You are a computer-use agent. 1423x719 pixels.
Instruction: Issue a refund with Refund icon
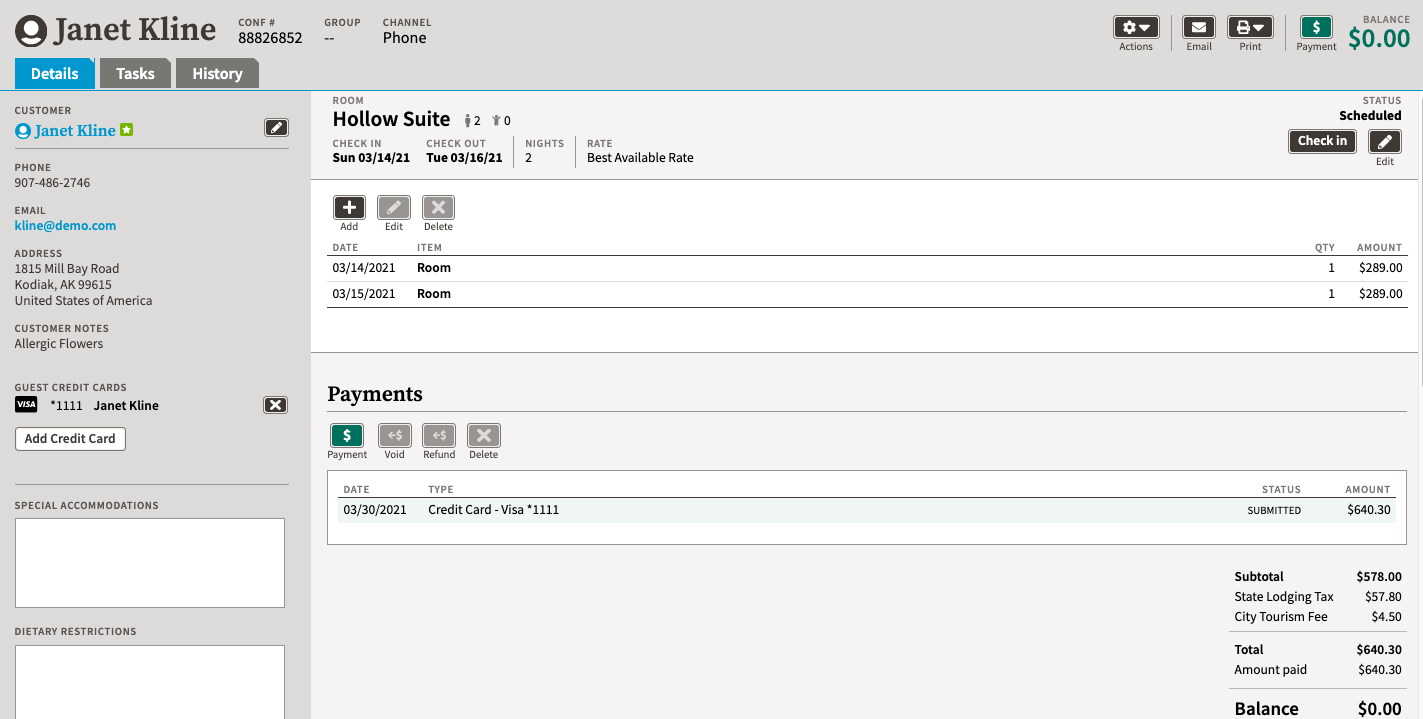(x=438, y=435)
